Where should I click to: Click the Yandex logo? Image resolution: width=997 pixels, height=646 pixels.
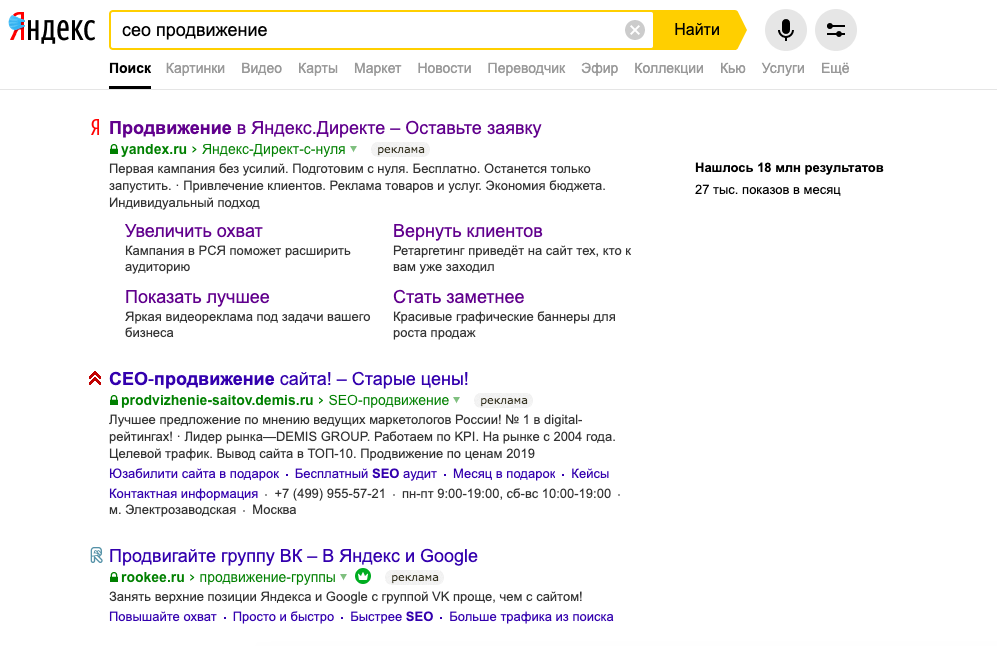[x=52, y=29]
